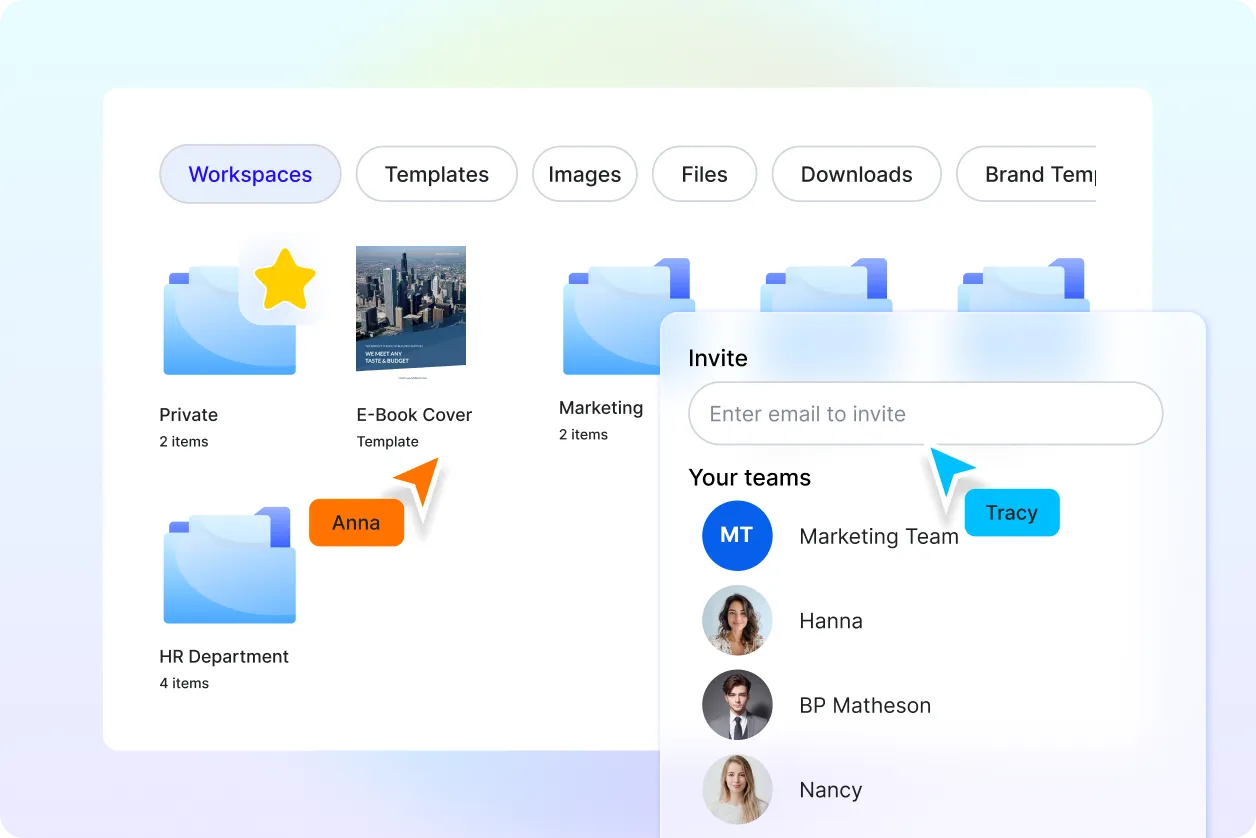The height and width of the screenshot is (838, 1256).
Task: Click BP Matheson's profile avatar
Action: click(737, 705)
